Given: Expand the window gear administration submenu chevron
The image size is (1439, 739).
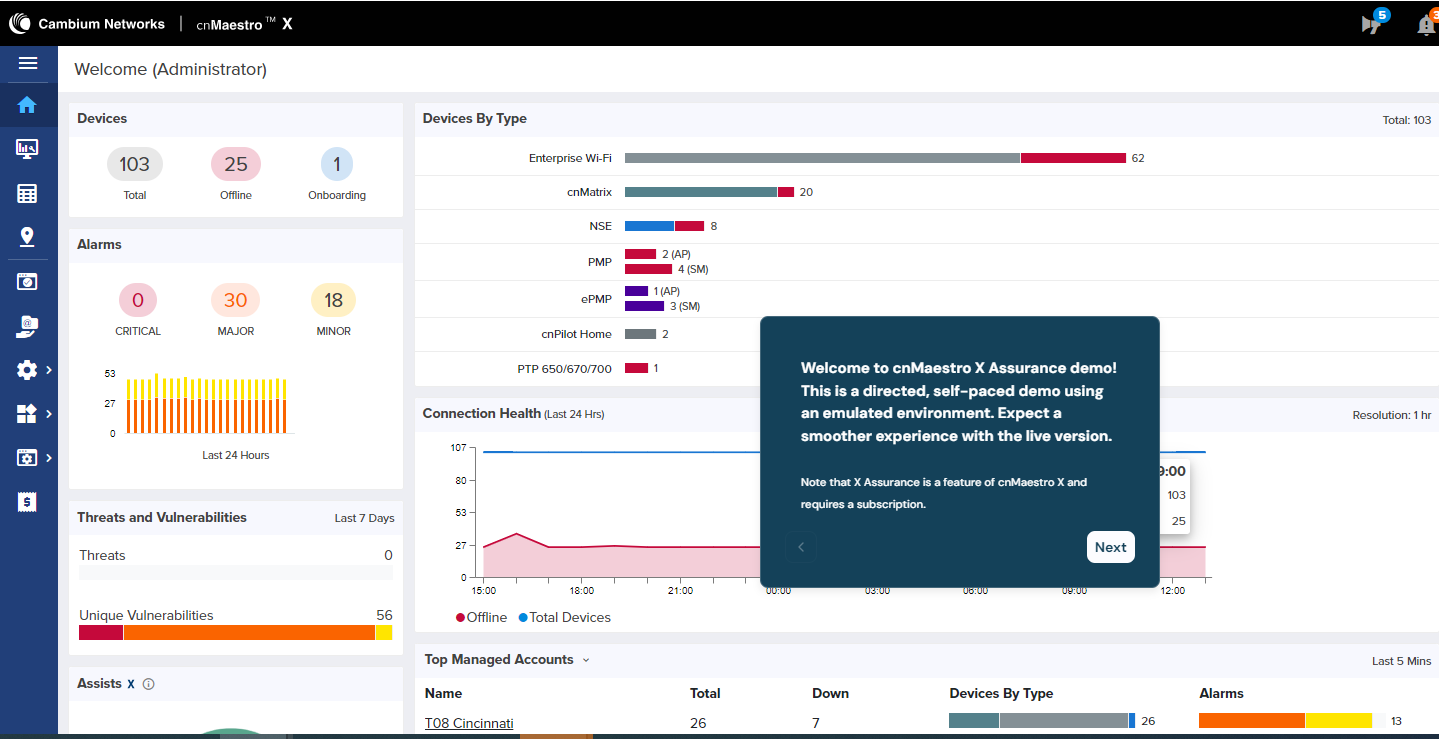Looking at the screenshot, I should pyautogui.click(x=49, y=457).
